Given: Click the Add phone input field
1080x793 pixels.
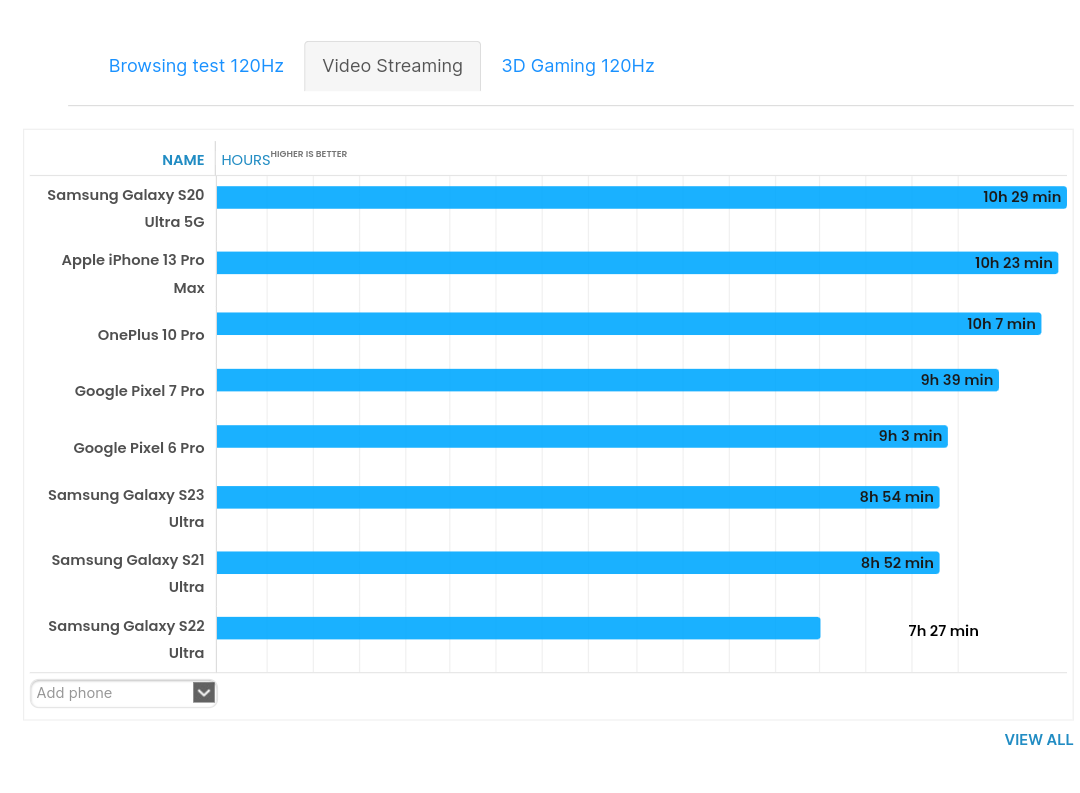Looking at the screenshot, I should [x=112, y=693].
